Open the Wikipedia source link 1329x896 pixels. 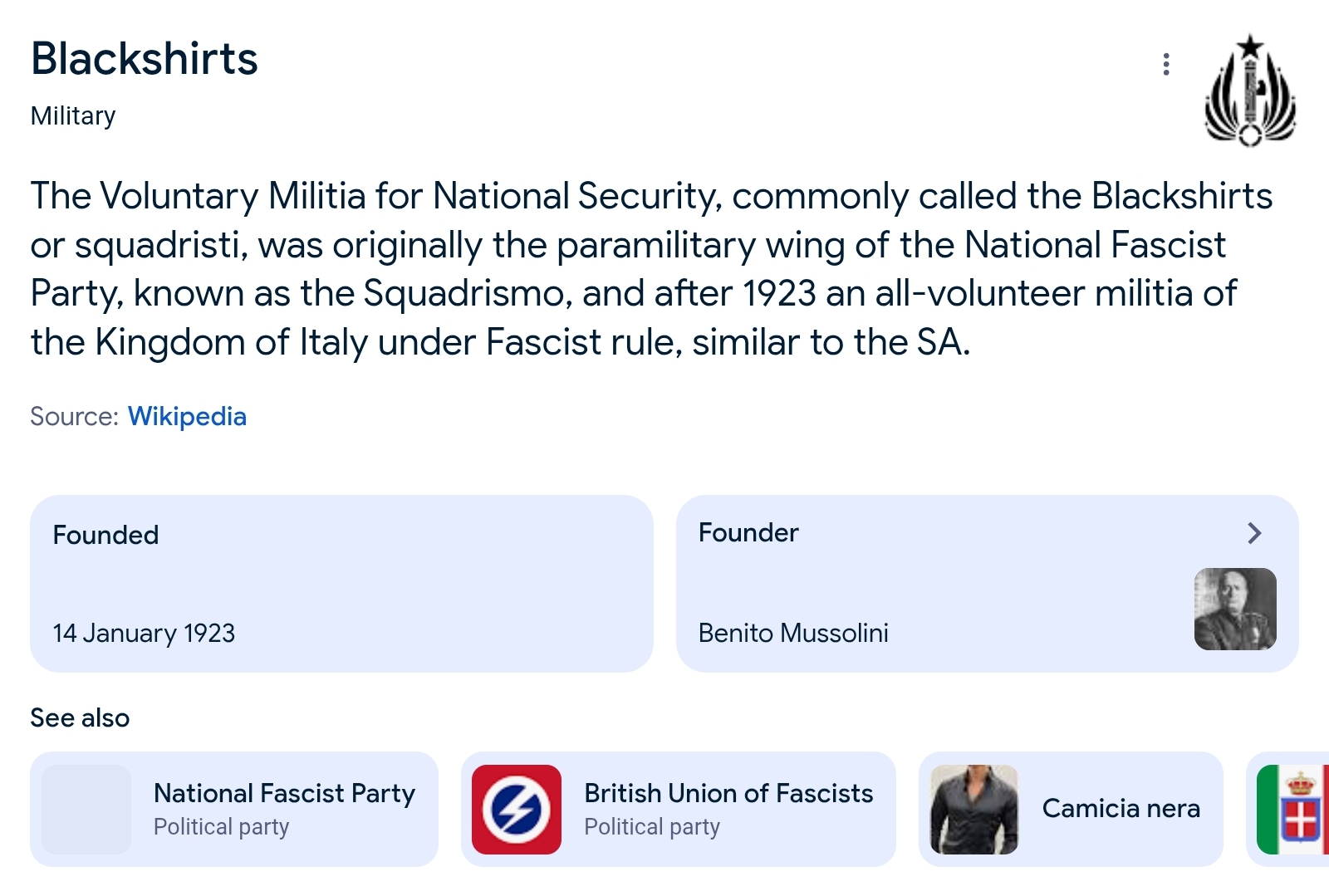pyautogui.click(x=187, y=416)
